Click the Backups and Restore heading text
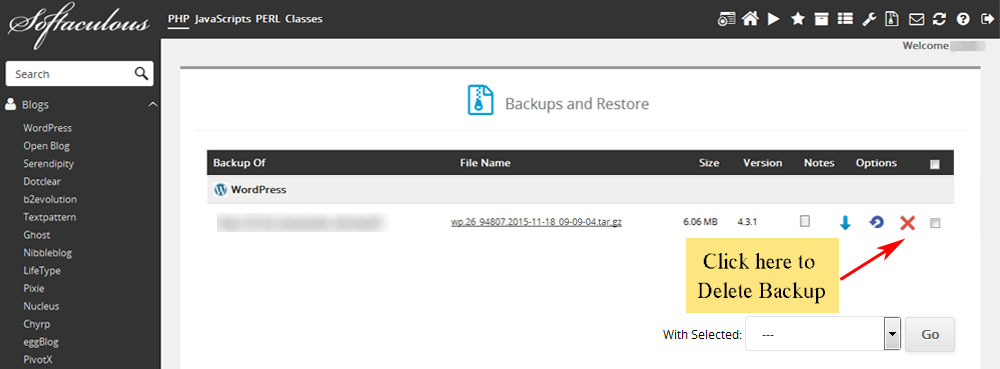The image size is (1000, 369). 577,104
